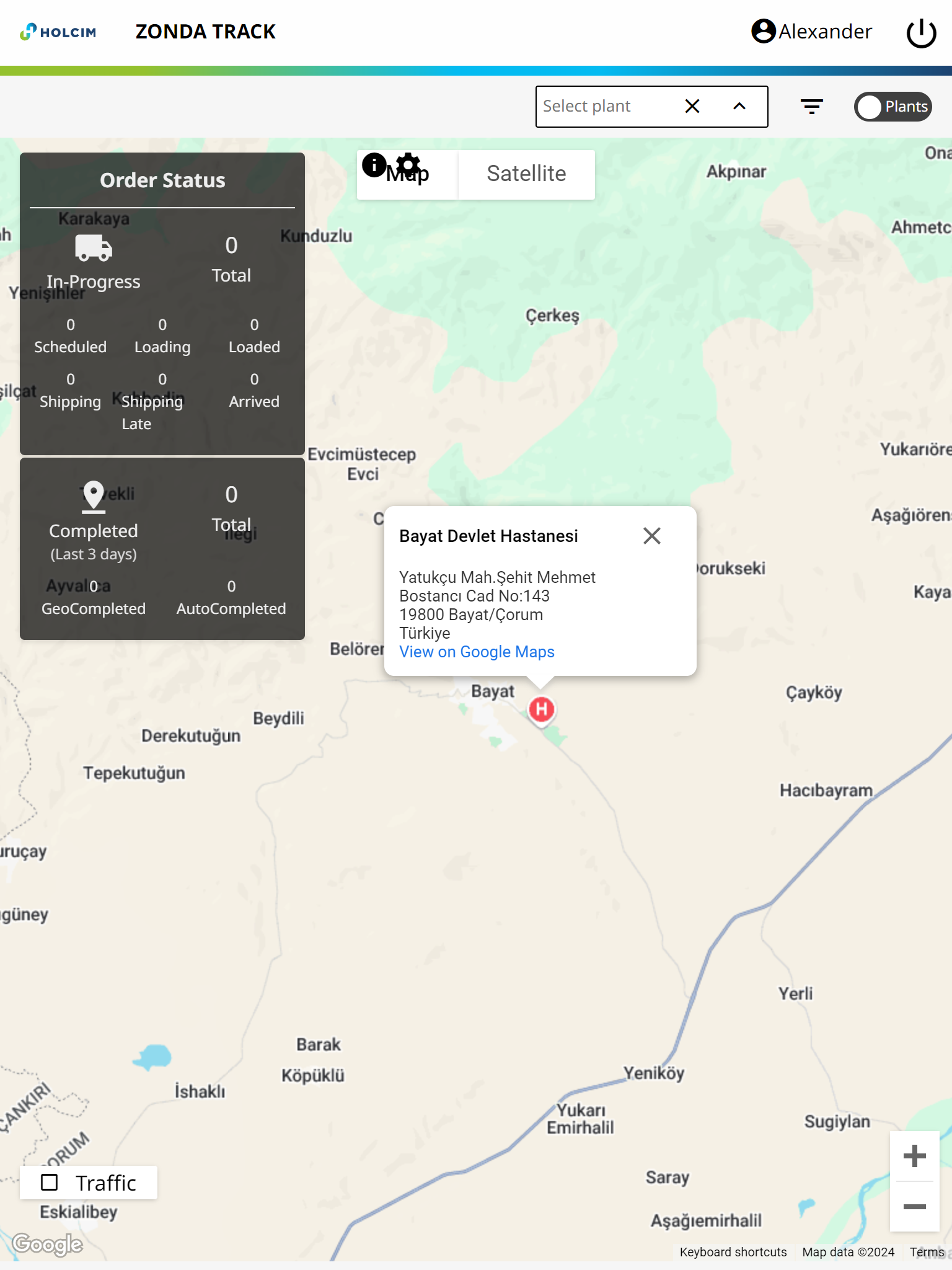Switch to Satellite map view

pos(526,174)
